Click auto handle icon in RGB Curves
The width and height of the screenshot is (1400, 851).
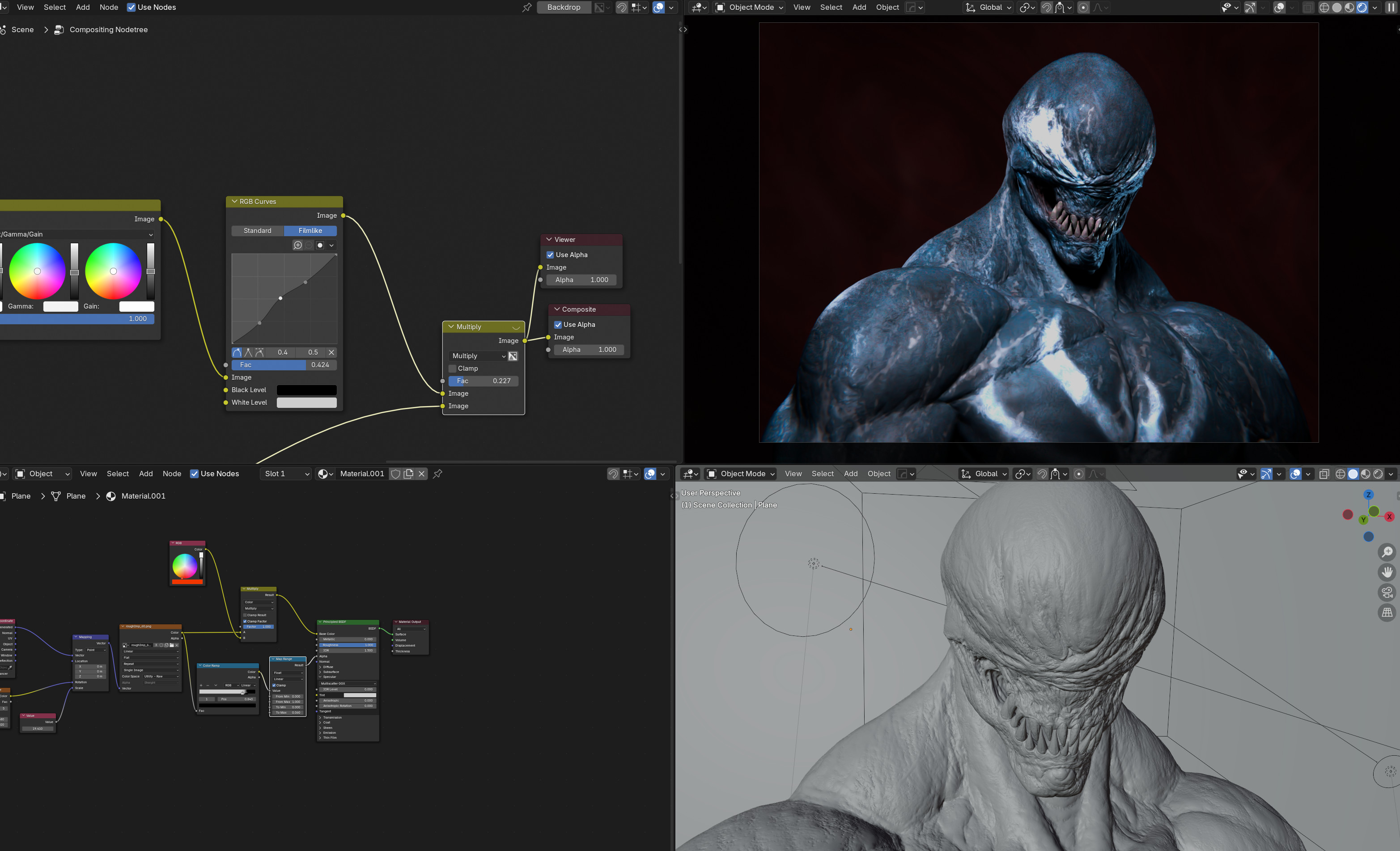pyautogui.click(x=237, y=352)
